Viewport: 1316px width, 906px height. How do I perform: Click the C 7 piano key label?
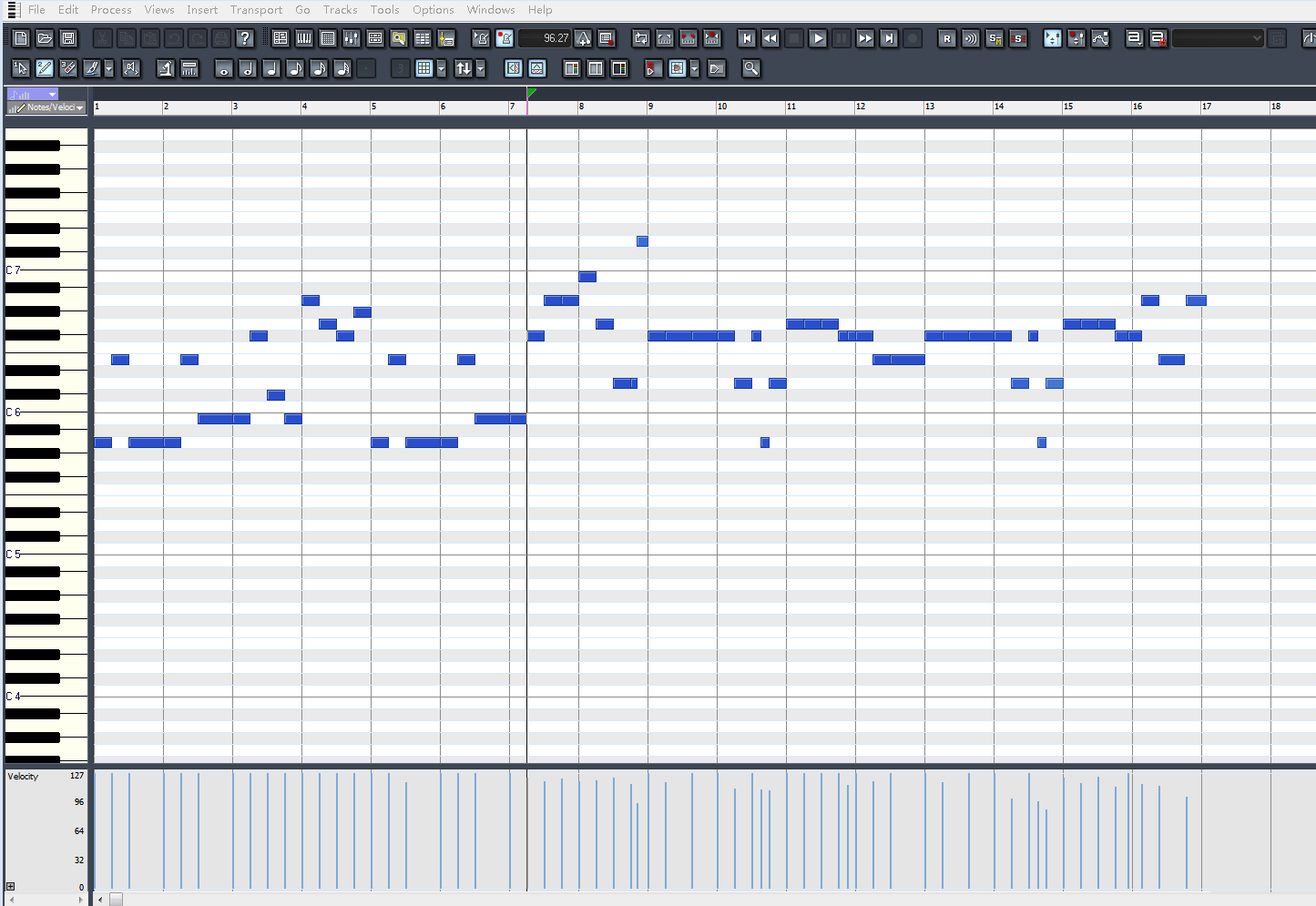[14, 270]
